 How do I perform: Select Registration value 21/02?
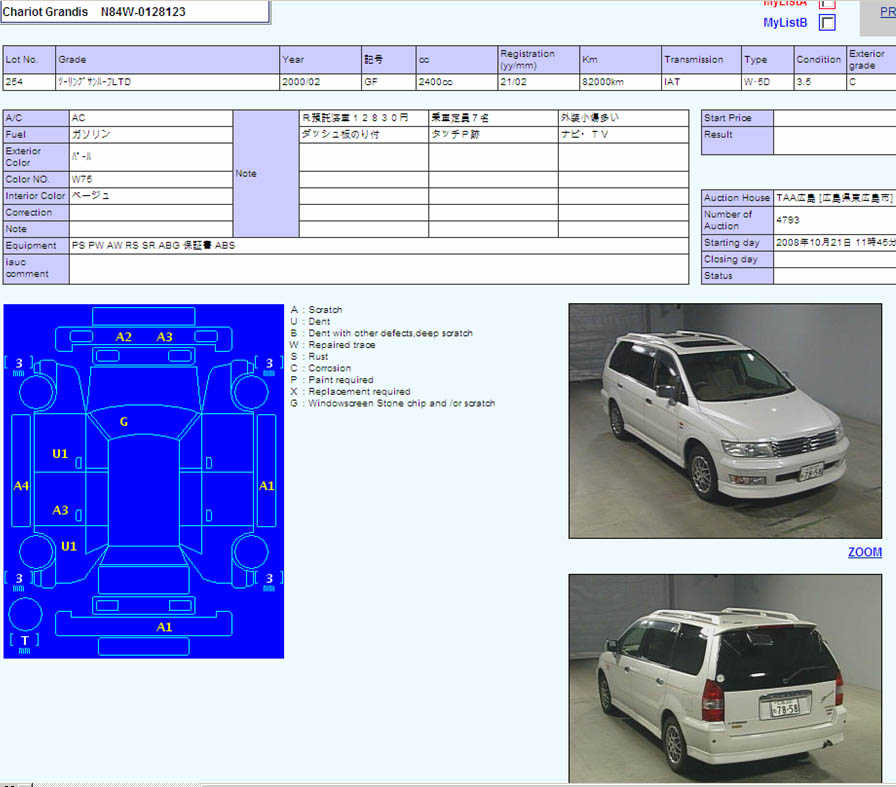[538, 82]
